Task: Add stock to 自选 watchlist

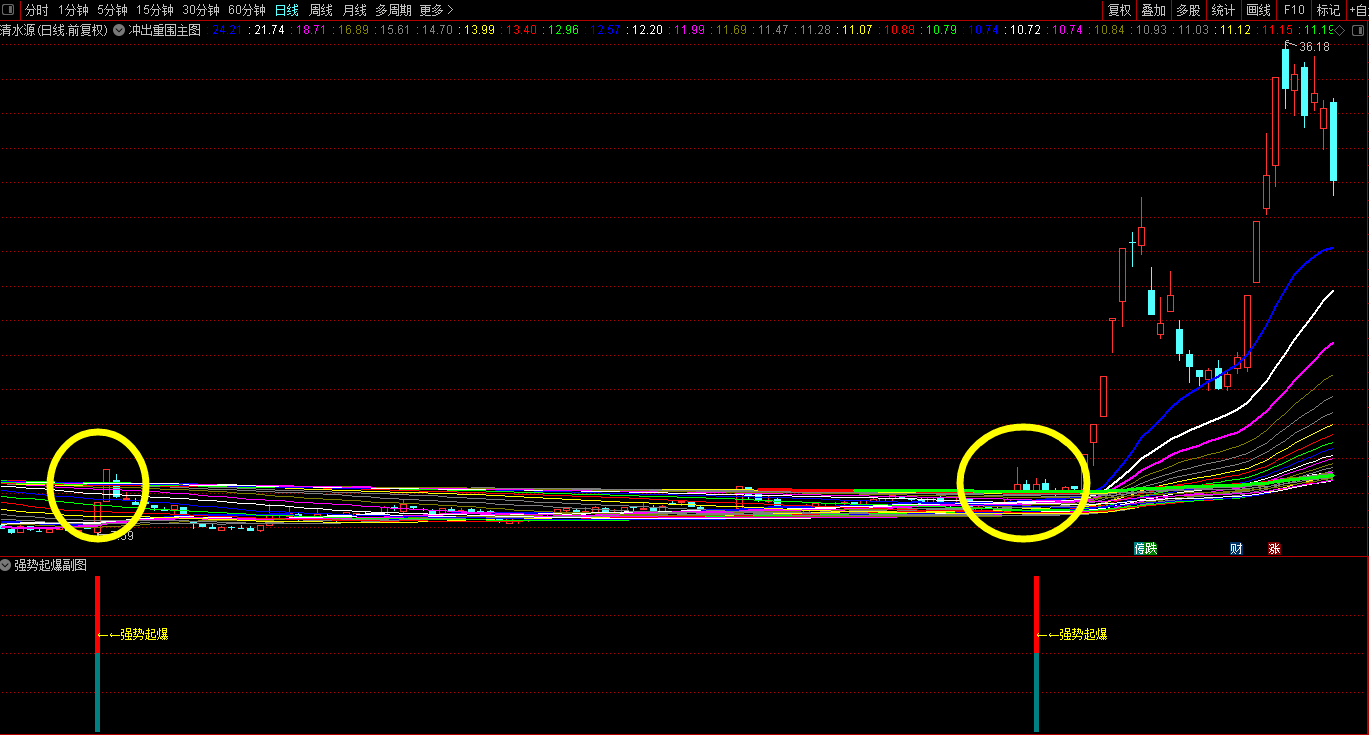Action: [x=1358, y=10]
